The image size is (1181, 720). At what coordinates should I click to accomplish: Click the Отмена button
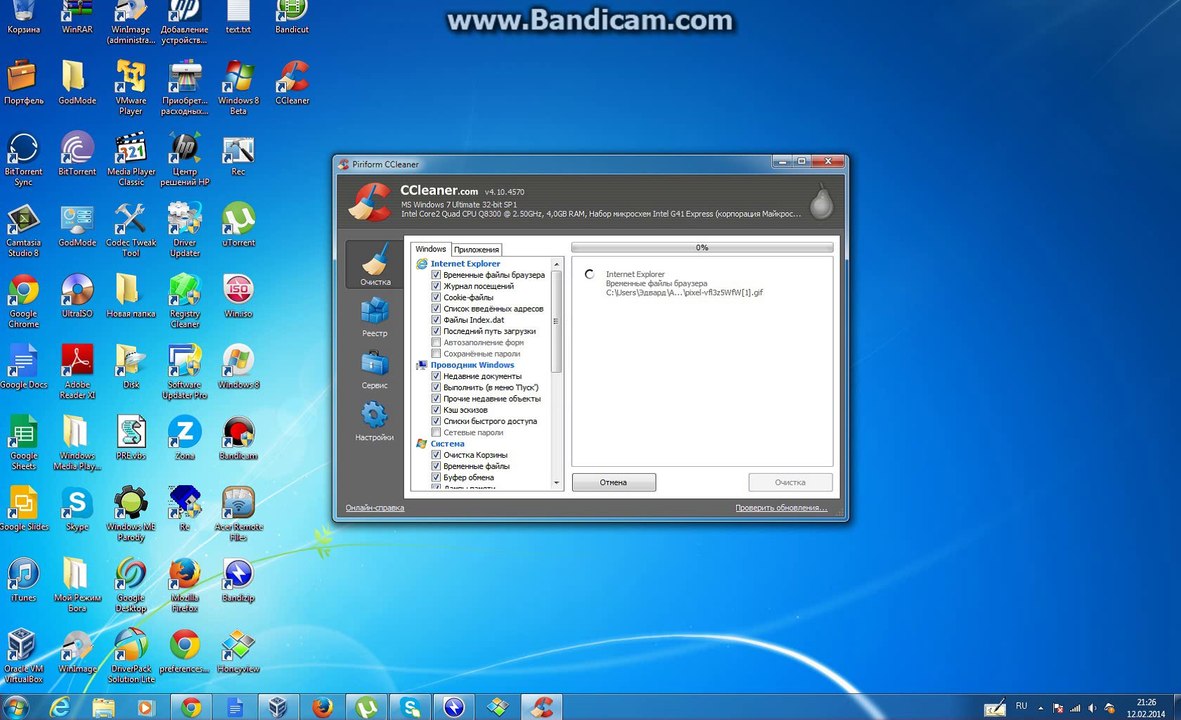614,482
